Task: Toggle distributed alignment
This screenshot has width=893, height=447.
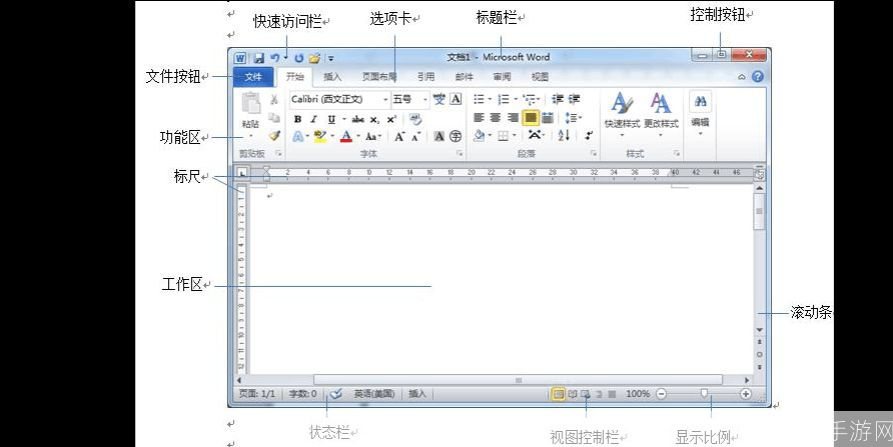Action: point(547,117)
